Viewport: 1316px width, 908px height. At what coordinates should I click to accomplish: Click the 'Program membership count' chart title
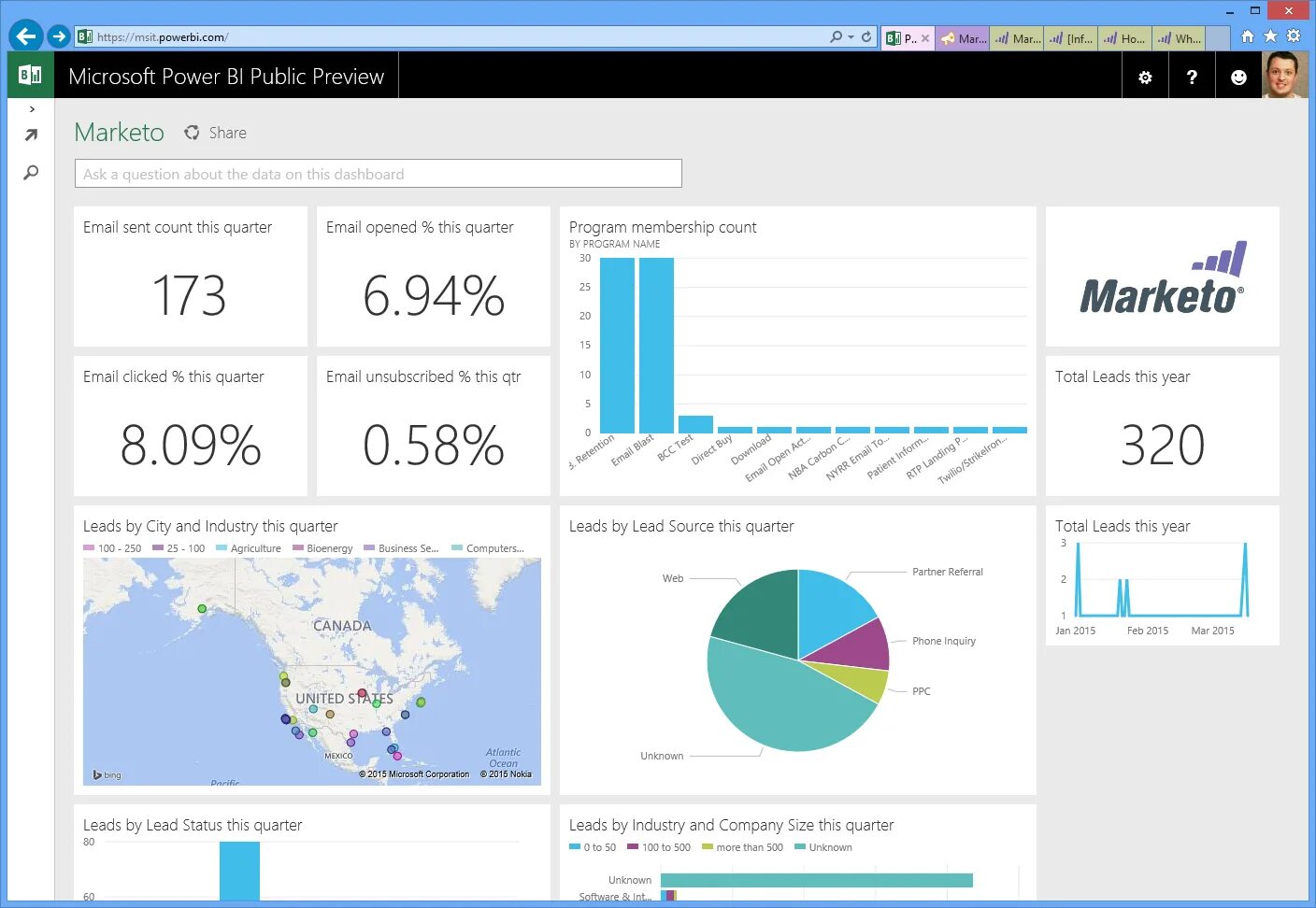[x=663, y=227]
